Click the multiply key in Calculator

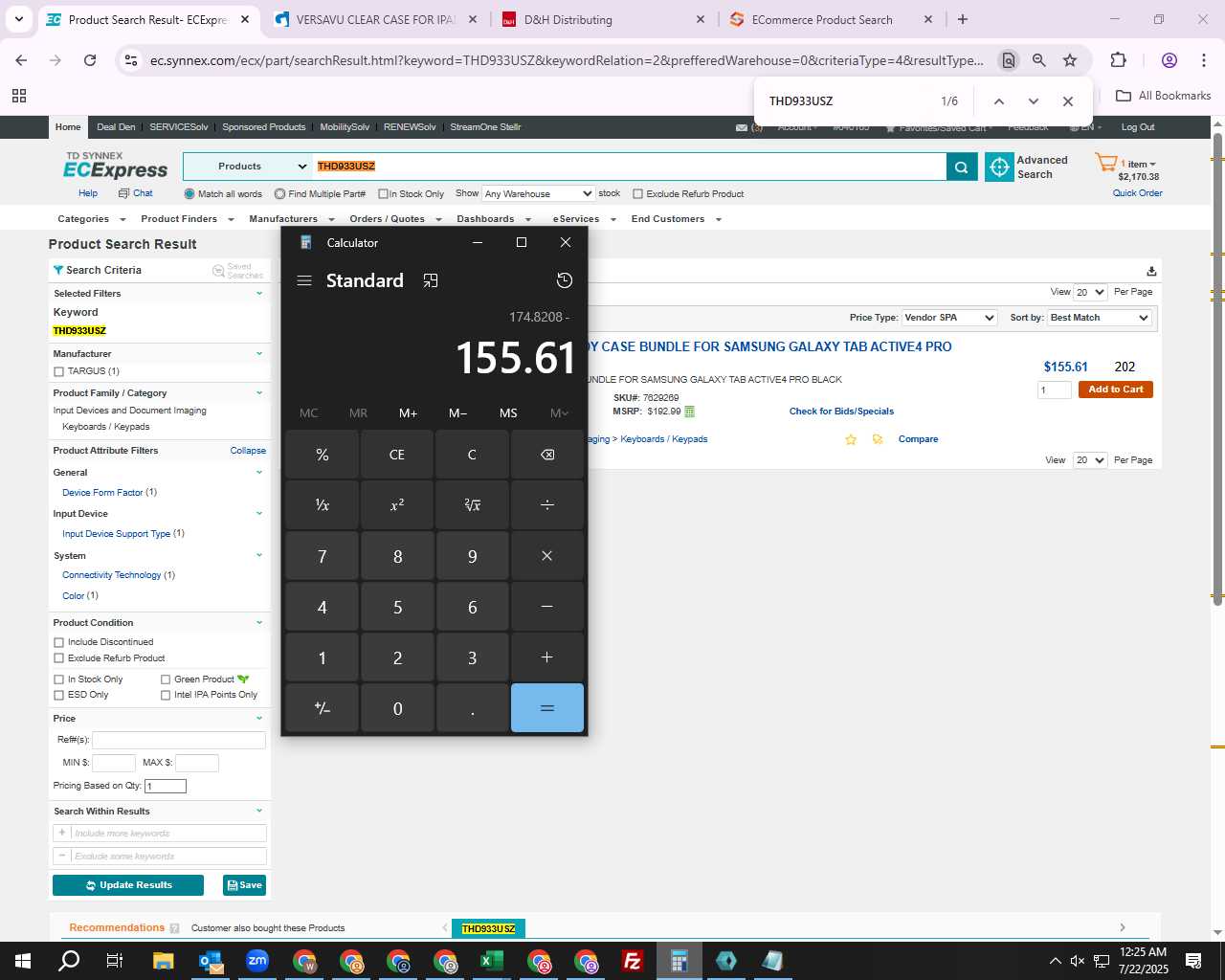point(547,556)
